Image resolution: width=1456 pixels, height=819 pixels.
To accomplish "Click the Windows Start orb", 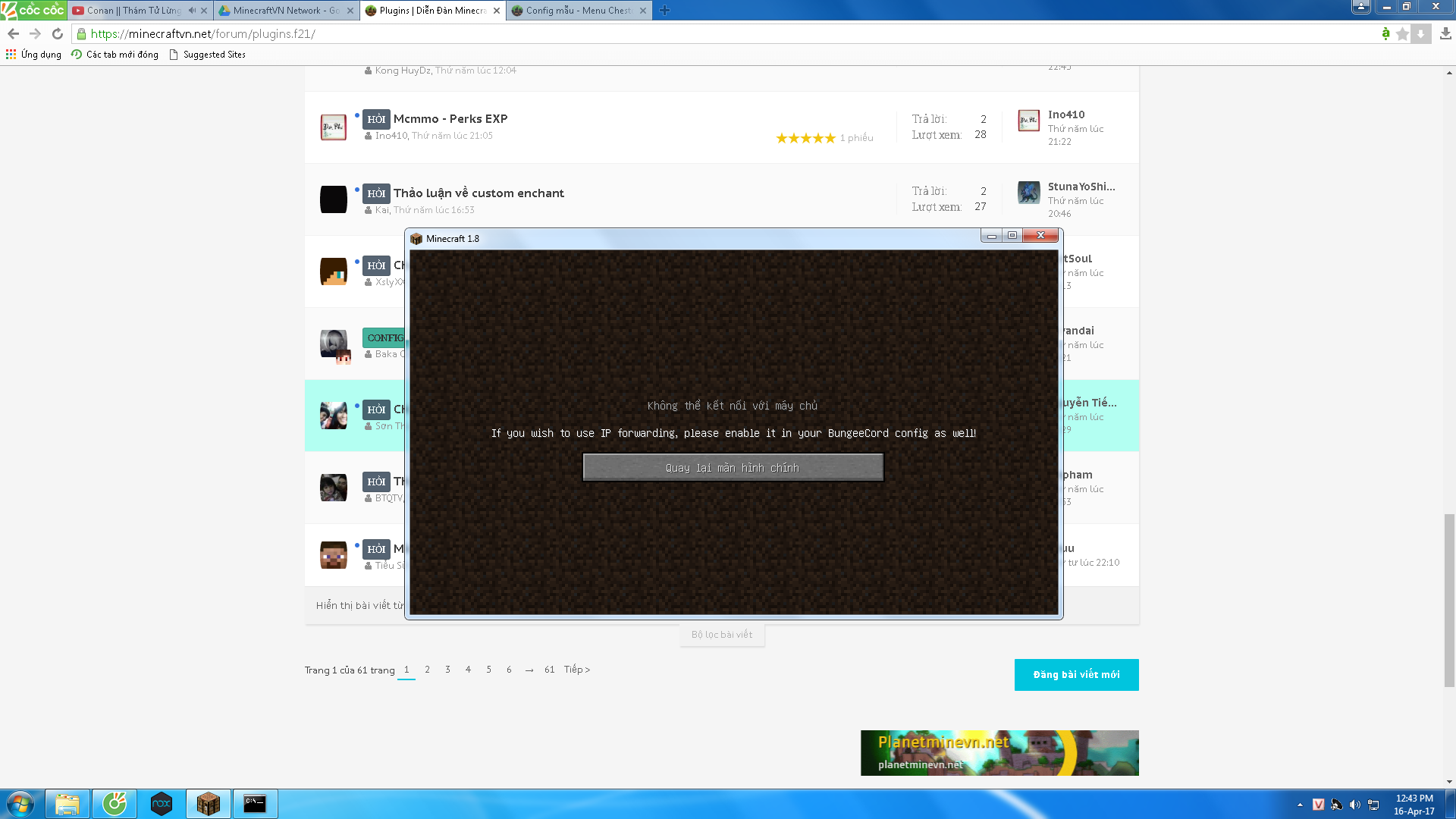I will (20, 804).
